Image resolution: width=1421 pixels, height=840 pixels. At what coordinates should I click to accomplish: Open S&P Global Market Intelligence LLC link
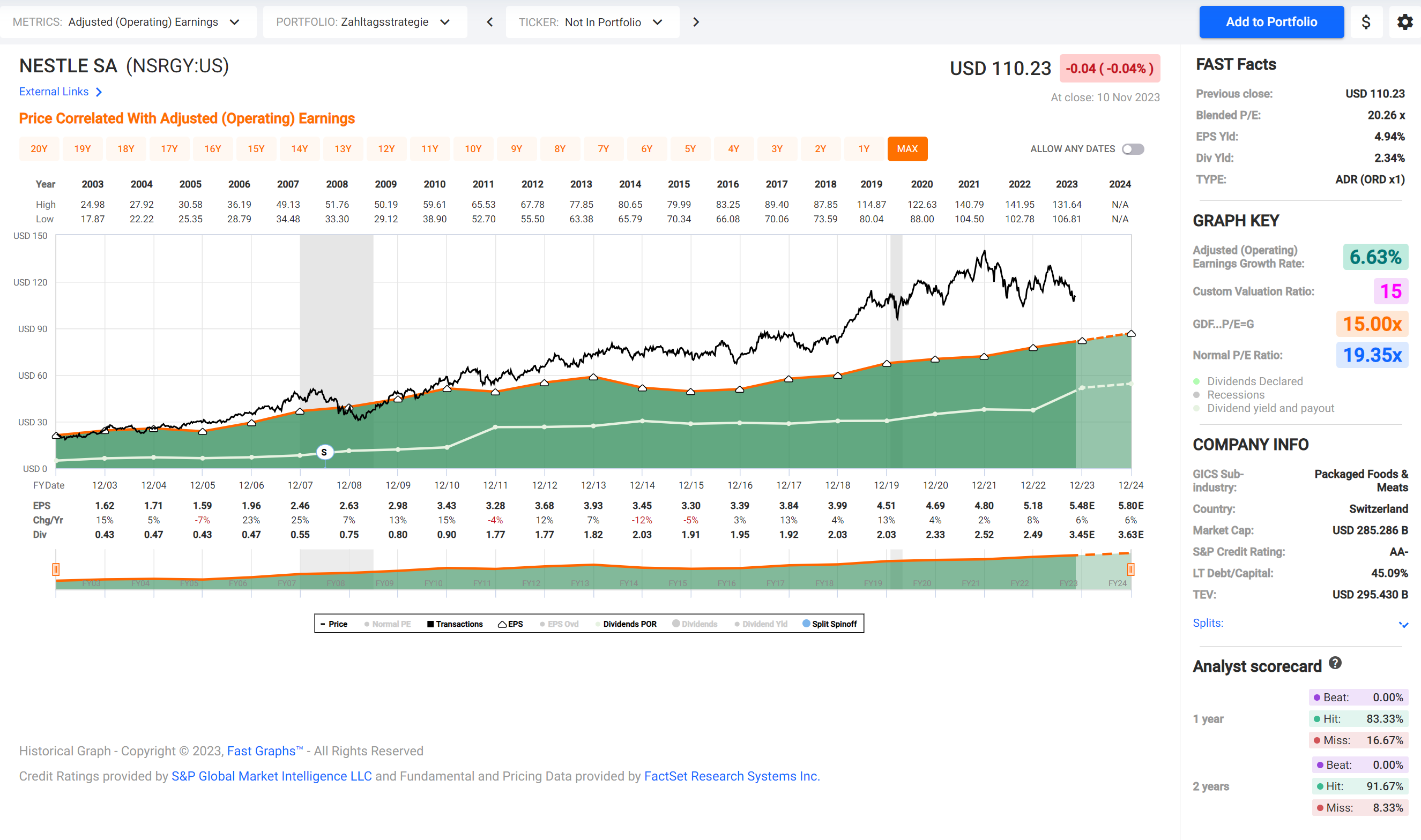(272, 776)
